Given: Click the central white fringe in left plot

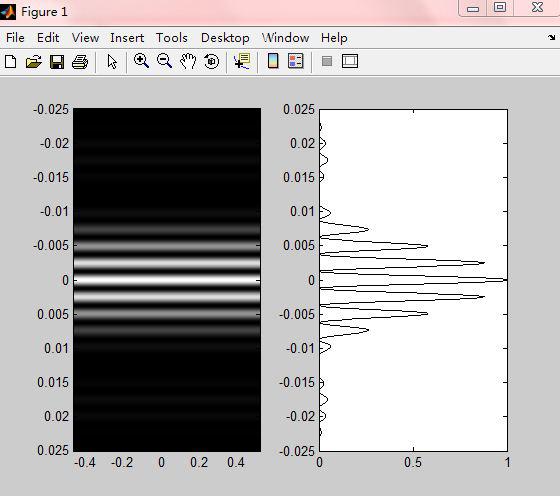Looking at the screenshot, I should pos(167,280).
